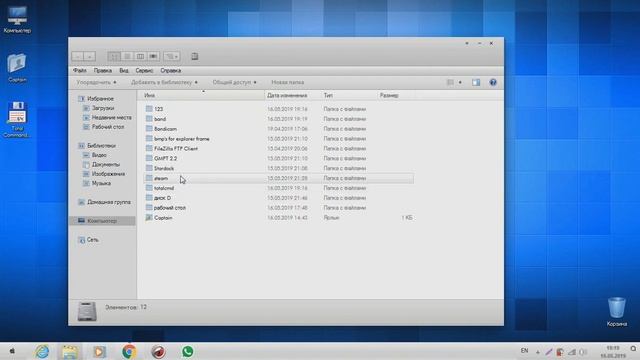Open Недавние места in the navigation pane
The height and width of the screenshot is (360, 640).
click(x=111, y=118)
